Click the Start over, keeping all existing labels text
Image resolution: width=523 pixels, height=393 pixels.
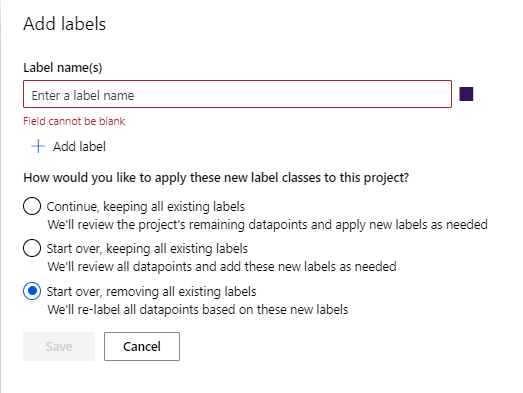[x=147, y=249]
